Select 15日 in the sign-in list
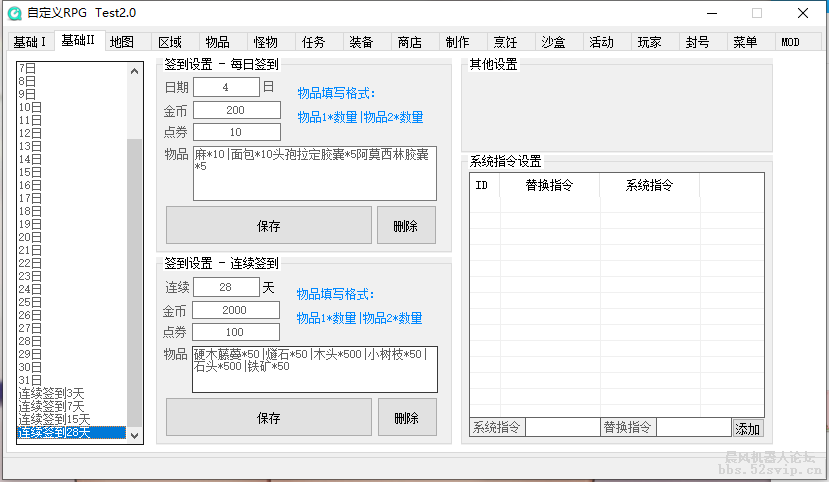The image size is (829, 482). pyautogui.click(x=31, y=172)
